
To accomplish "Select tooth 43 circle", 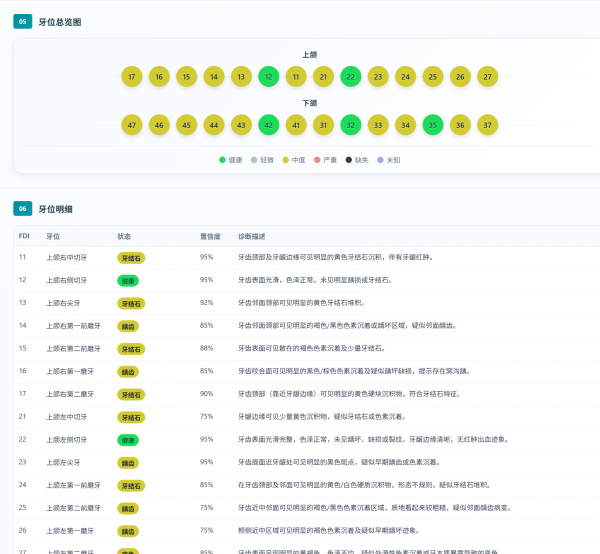I will (x=241, y=125).
